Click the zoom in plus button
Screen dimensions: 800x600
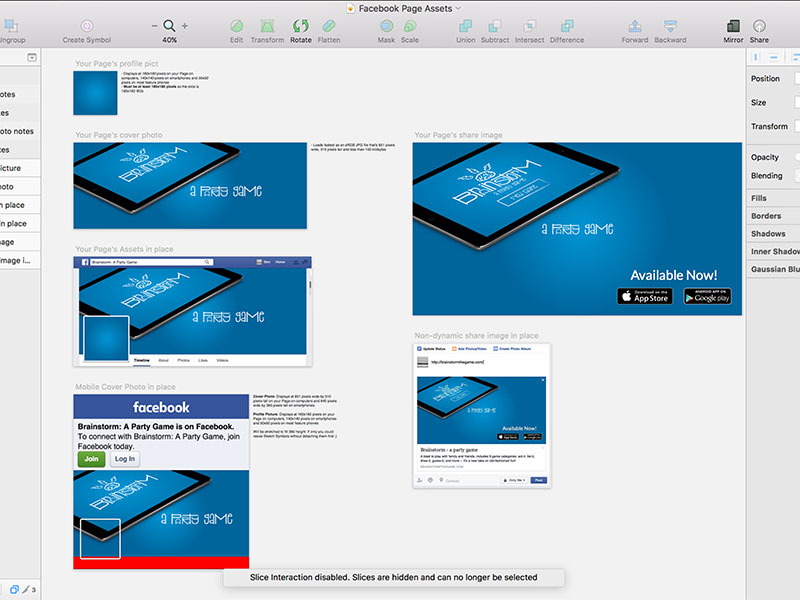point(185,26)
